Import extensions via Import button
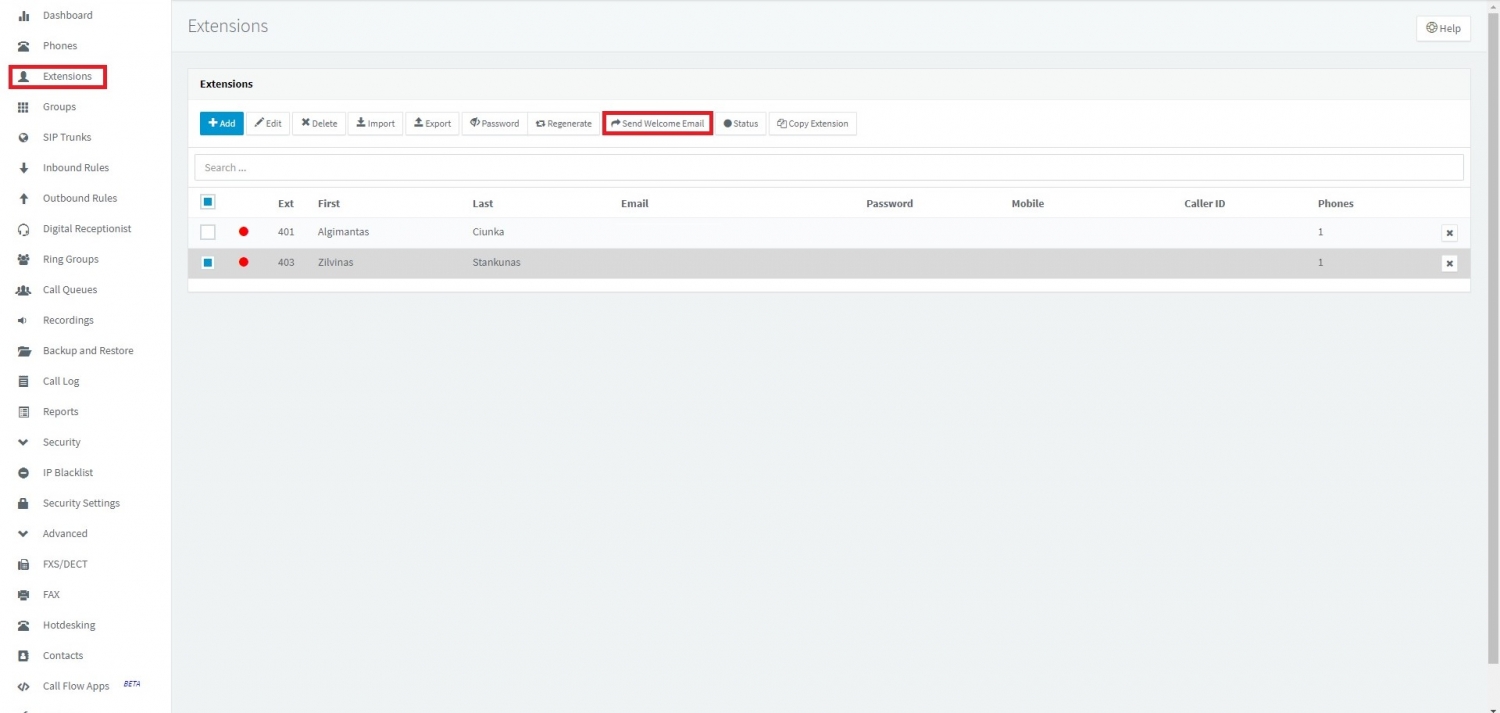This screenshot has width=1500, height=713. [375, 124]
